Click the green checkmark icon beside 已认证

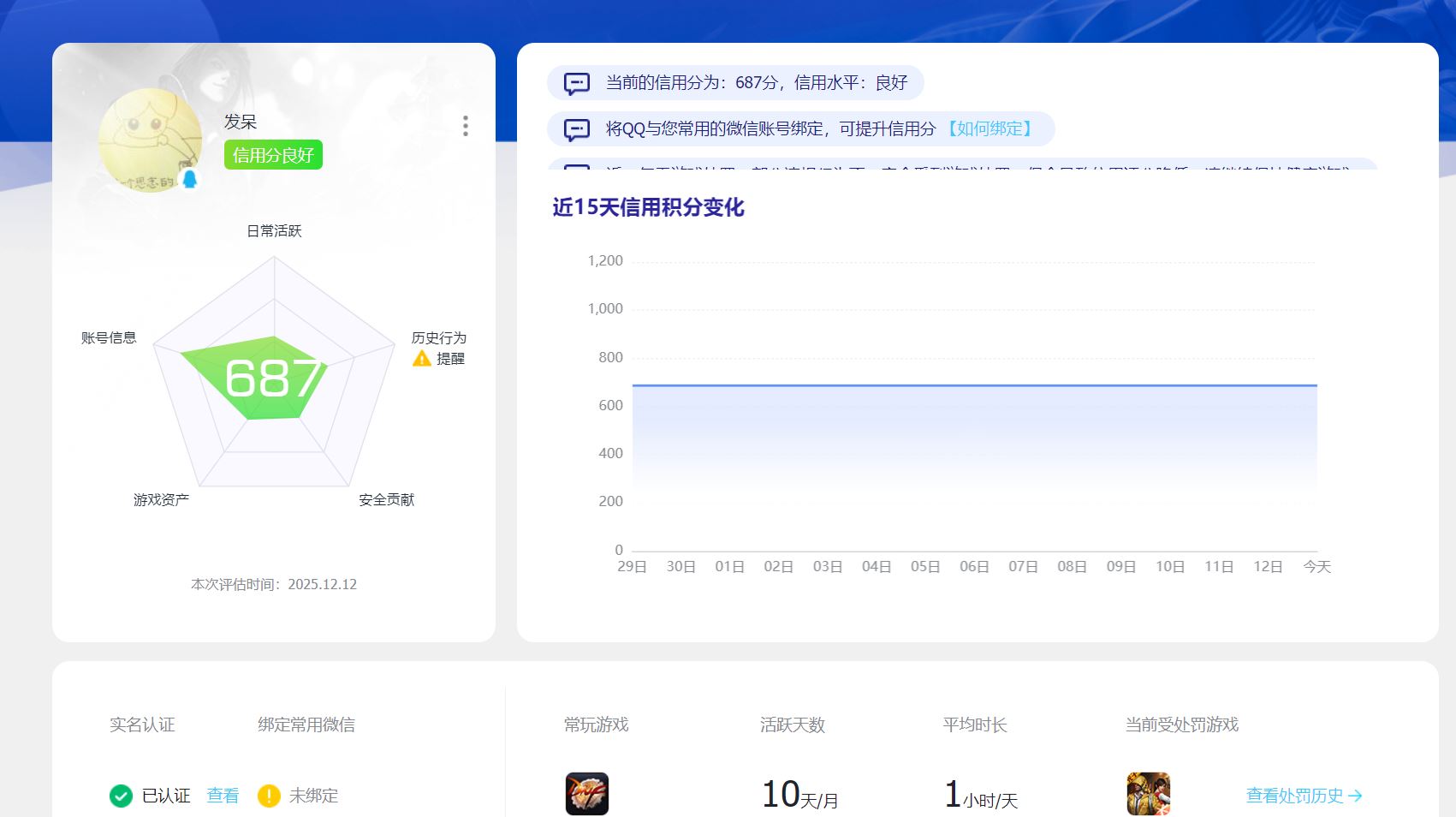120,796
